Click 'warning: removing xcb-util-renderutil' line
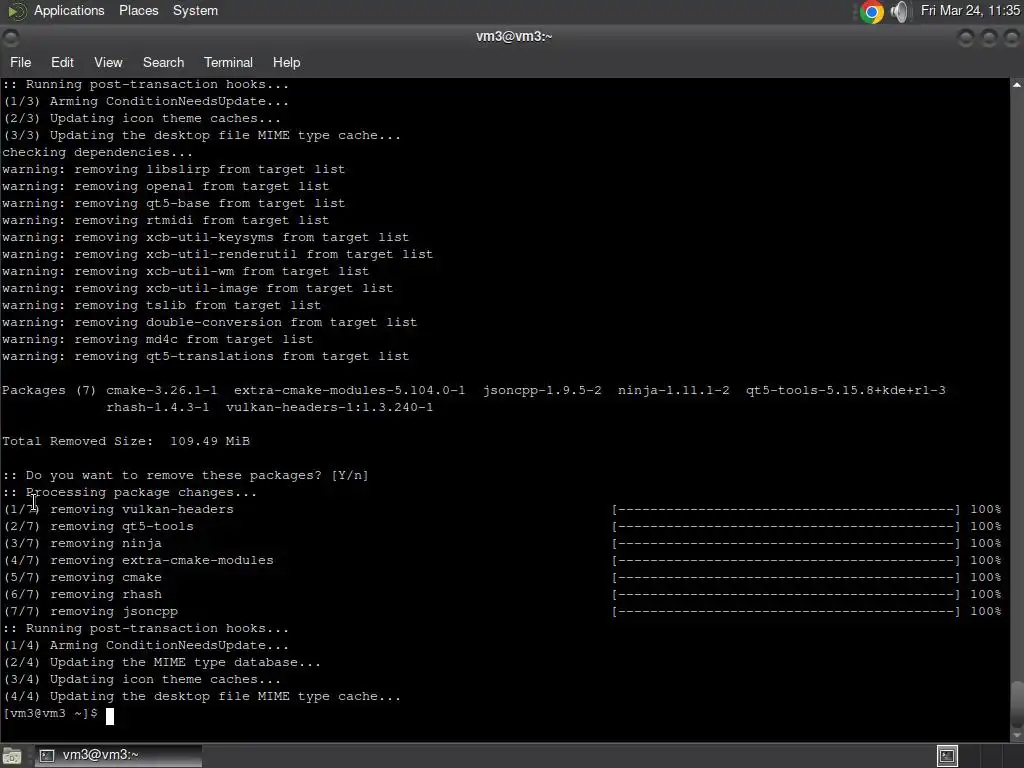Screen dimensions: 1024x768 pyautogui.click(x=217, y=255)
